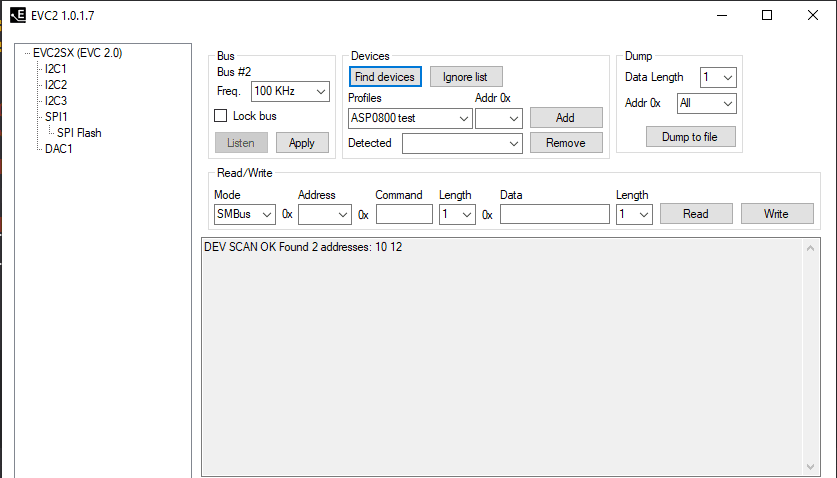Click Dump to file button
The image size is (837, 478).
690,137
